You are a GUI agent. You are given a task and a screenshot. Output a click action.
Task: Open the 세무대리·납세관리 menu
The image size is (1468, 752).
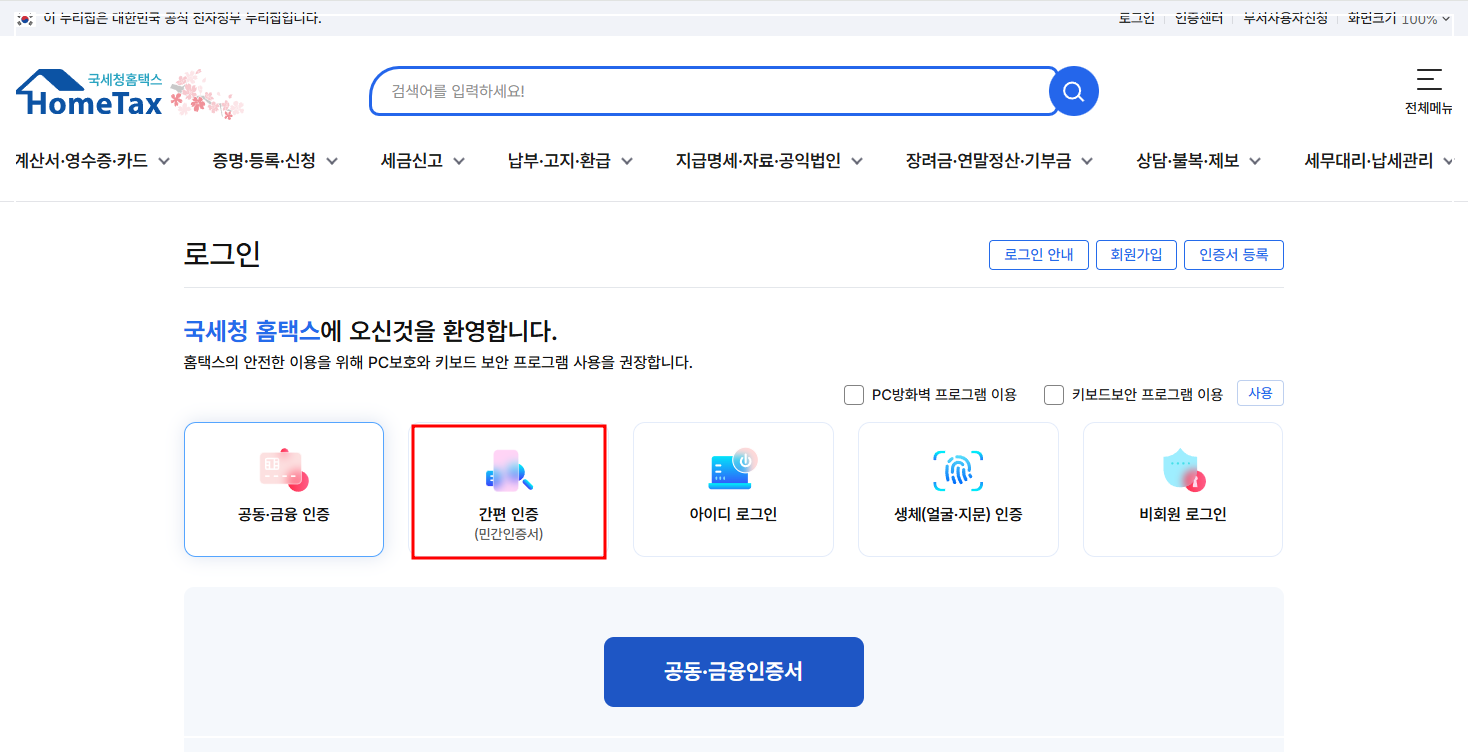coord(1369,160)
